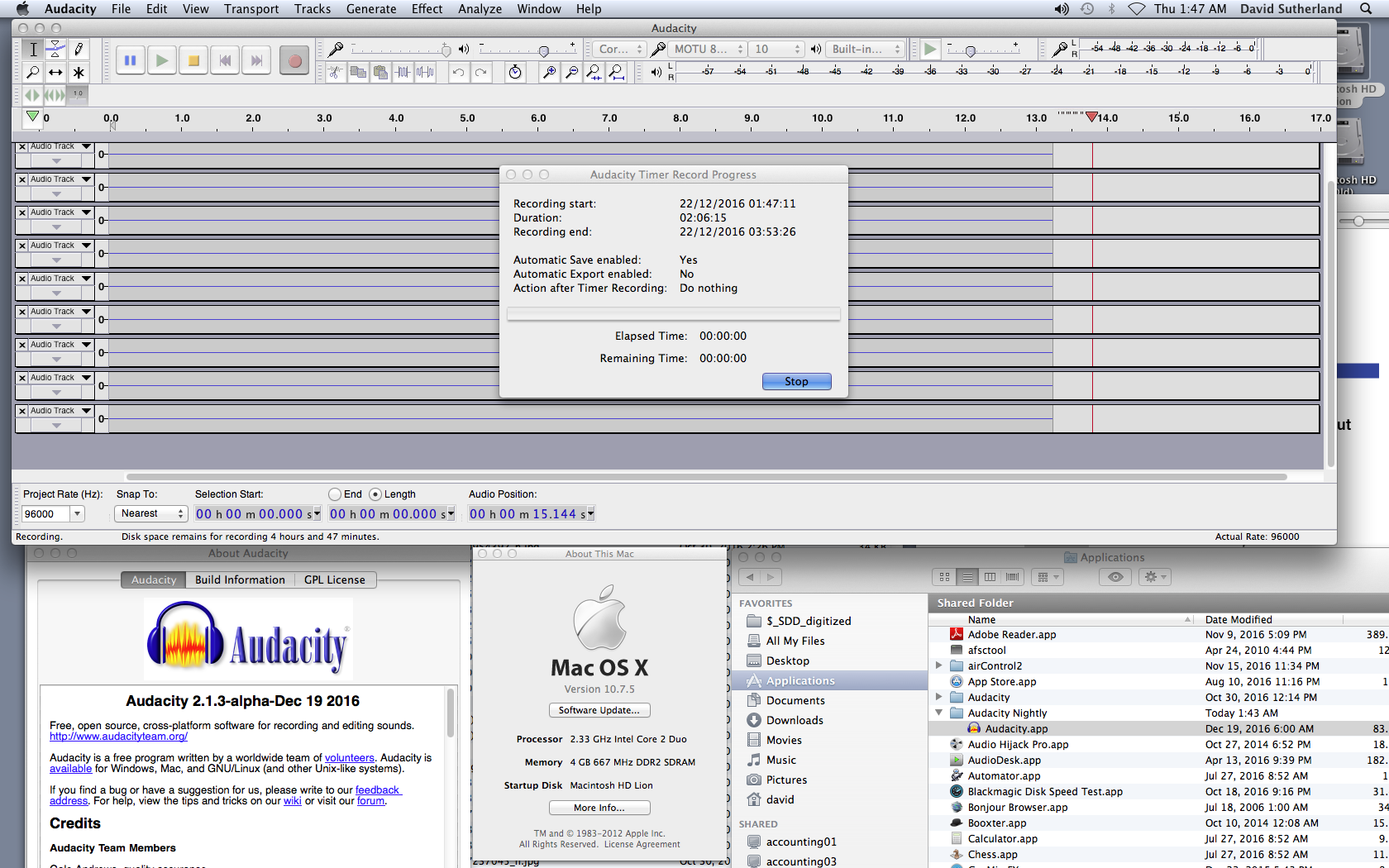The height and width of the screenshot is (868, 1389).
Task: Select the Multi-tool asterisk icon
Action: pyautogui.click(x=79, y=73)
